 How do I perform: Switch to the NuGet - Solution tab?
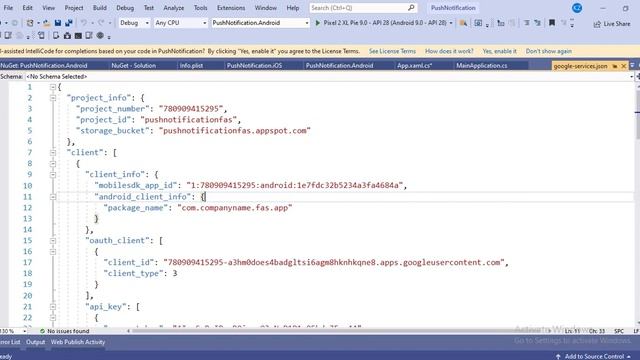[x=133, y=66]
